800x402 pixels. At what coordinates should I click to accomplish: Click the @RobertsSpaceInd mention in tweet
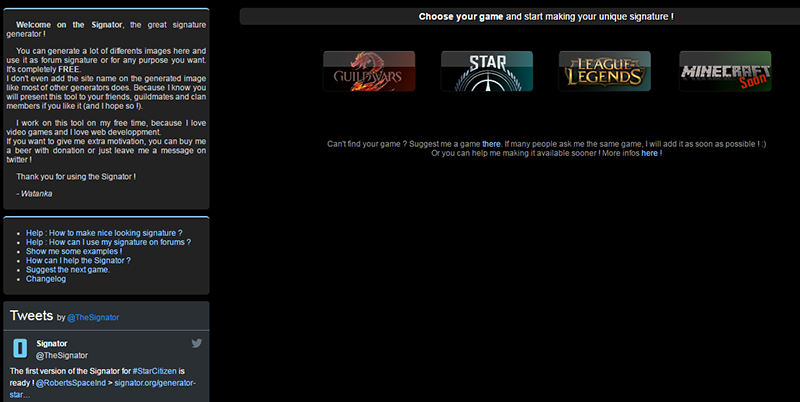pos(70,383)
